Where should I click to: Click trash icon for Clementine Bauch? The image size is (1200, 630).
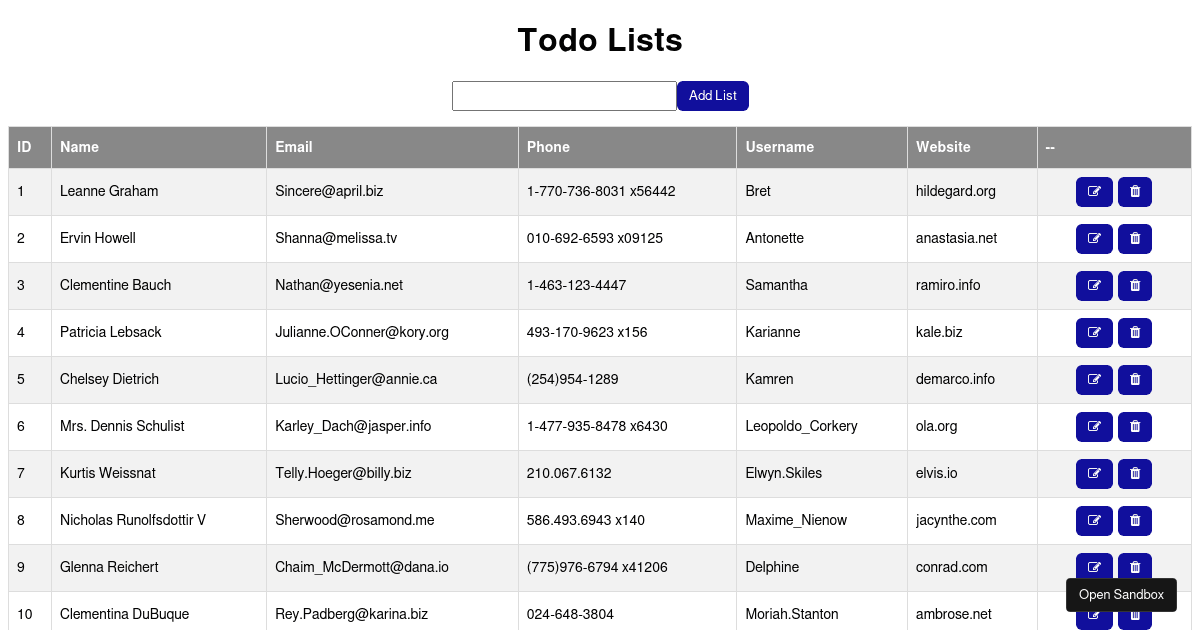(1135, 286)
